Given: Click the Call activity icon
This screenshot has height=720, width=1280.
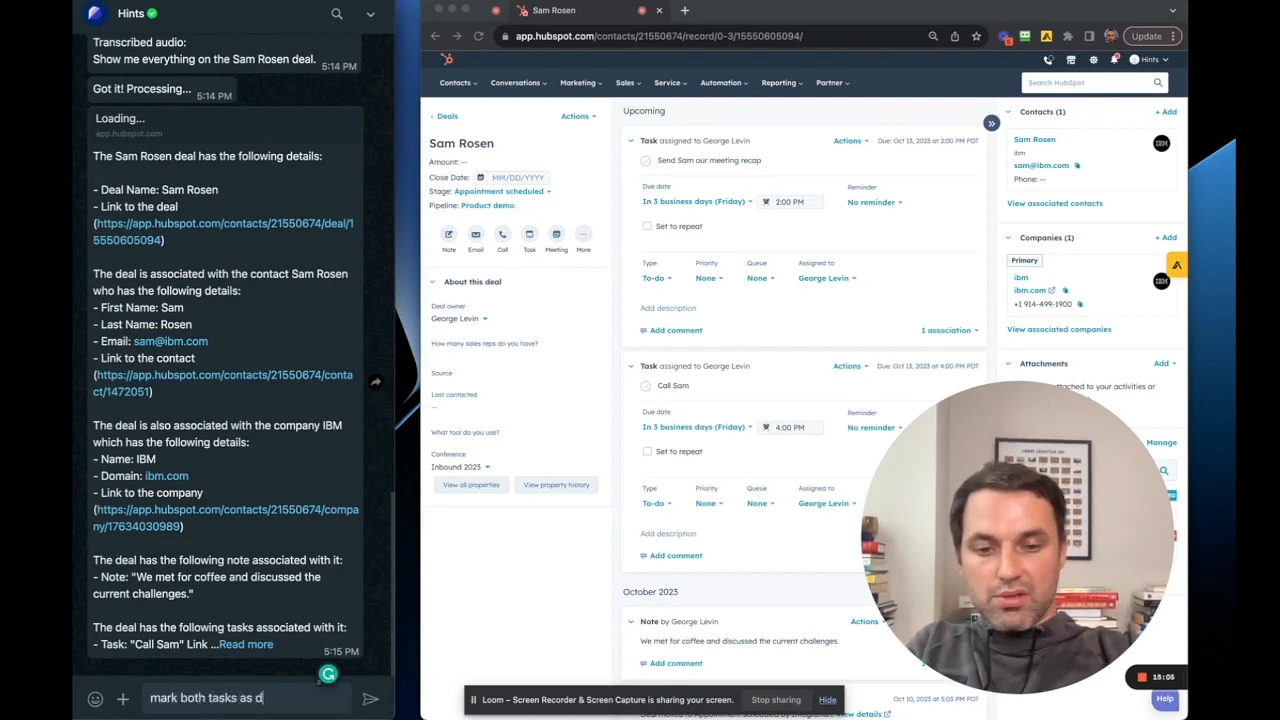Looking at the screenshot, I should [503, 235].
